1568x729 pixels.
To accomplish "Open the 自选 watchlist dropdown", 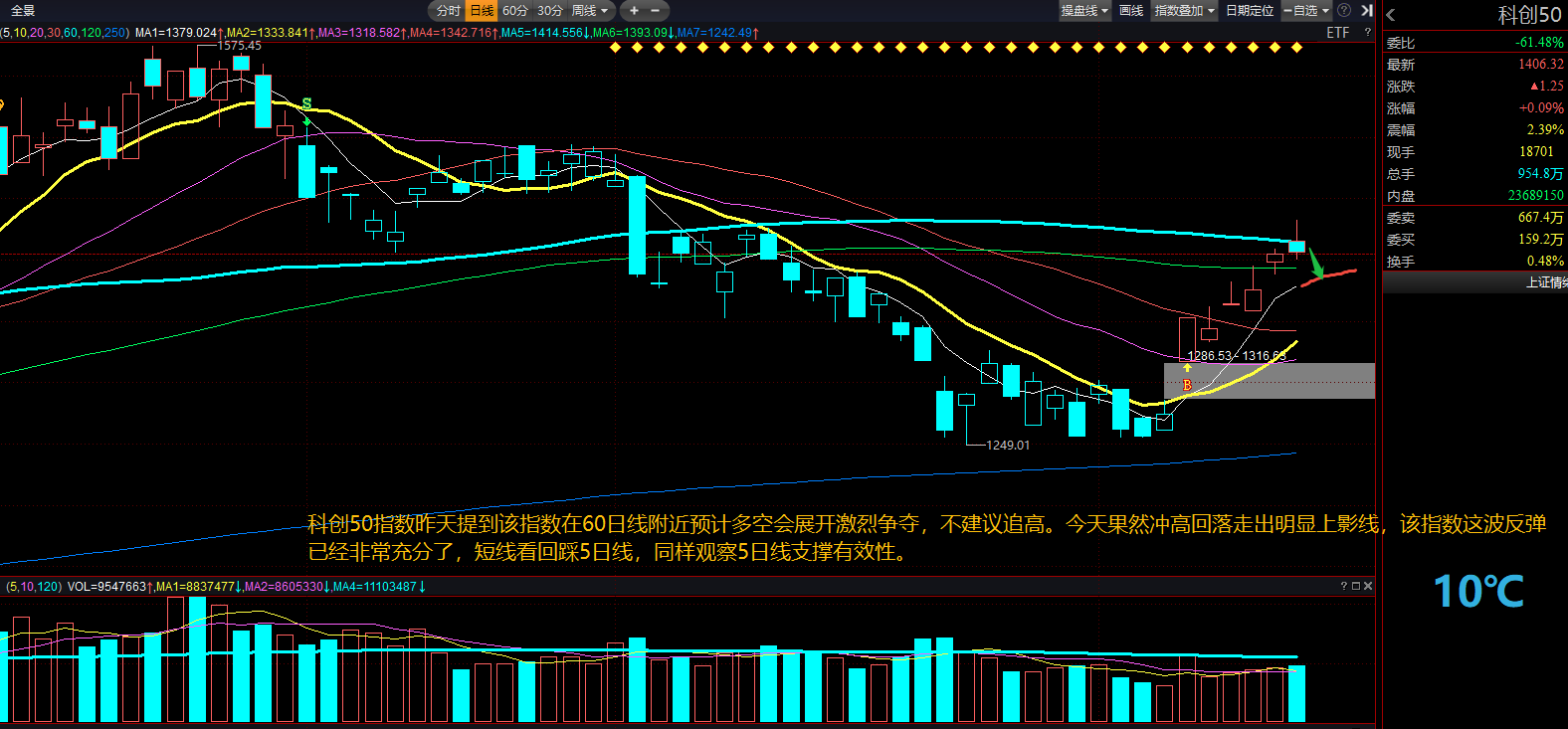I will 1306,11.
